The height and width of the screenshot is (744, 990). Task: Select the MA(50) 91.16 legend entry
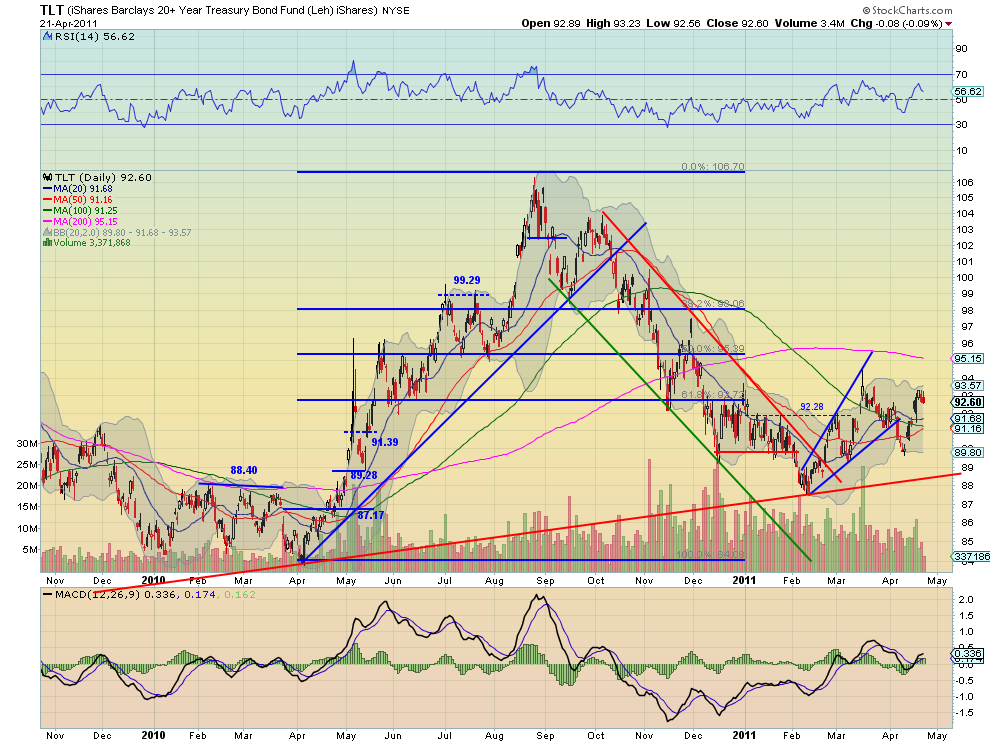[78, 200]
